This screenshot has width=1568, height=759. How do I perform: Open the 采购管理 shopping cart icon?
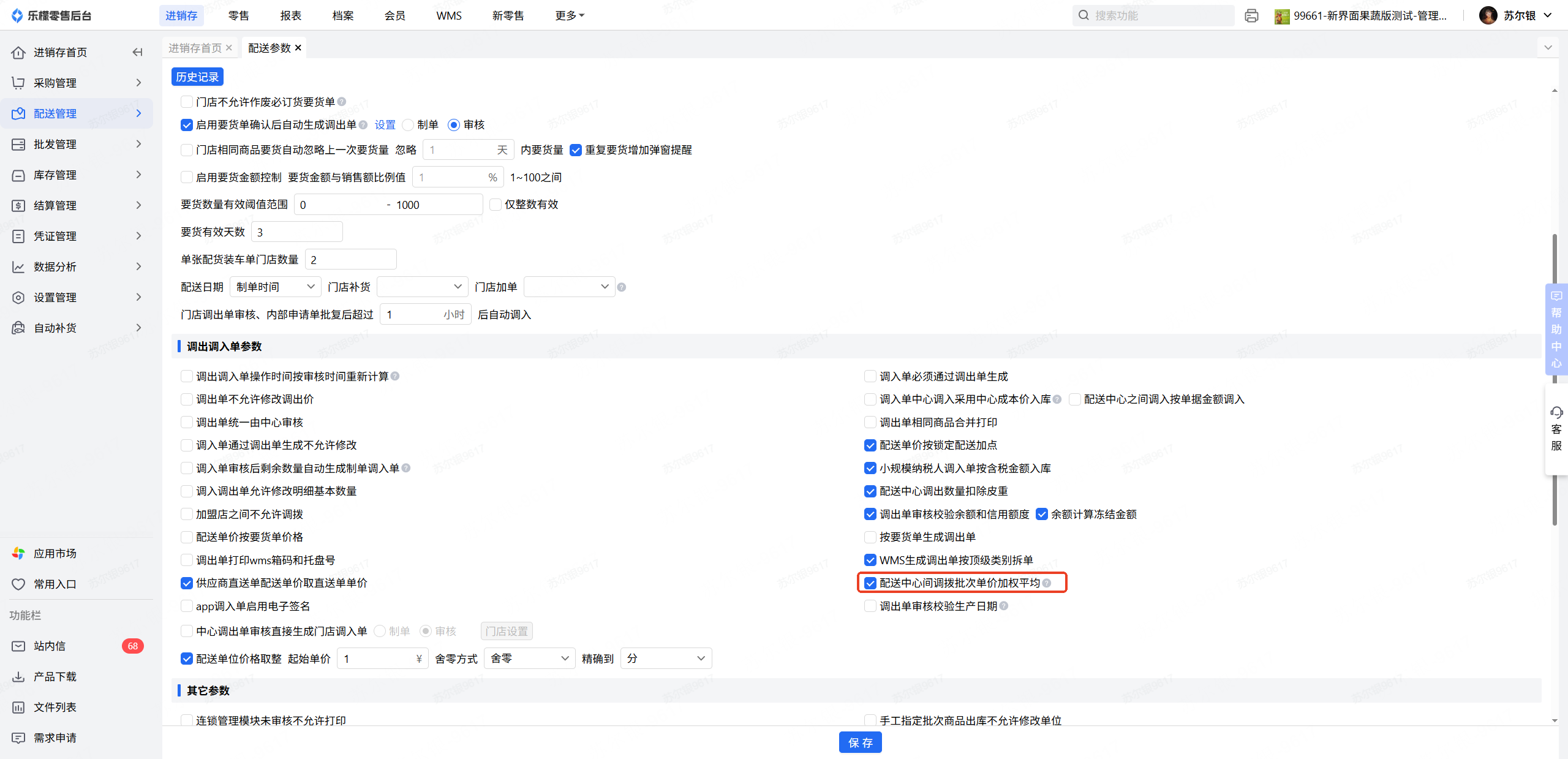coord(18,83)
